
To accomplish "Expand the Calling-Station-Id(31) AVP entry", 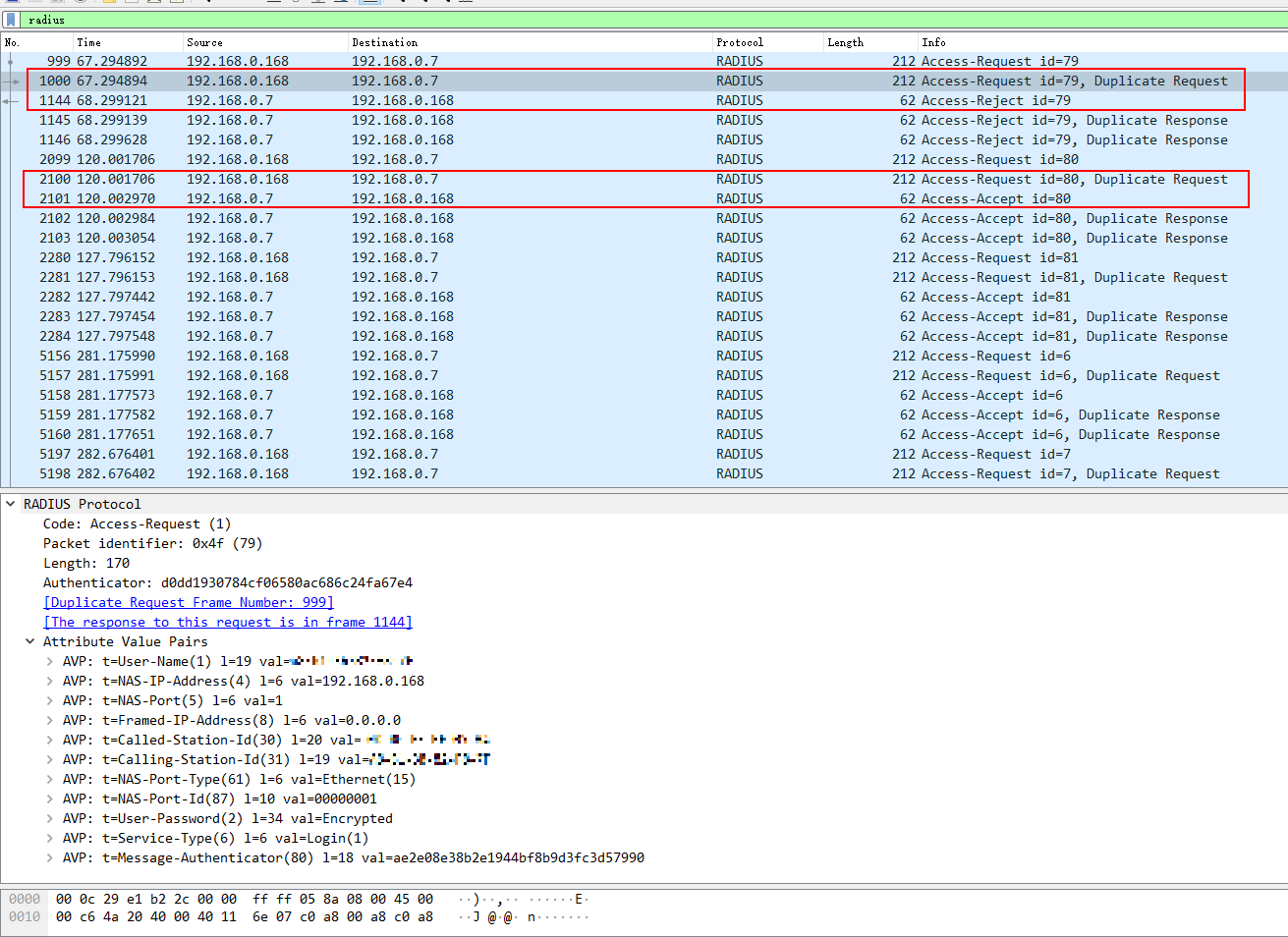I will pyautogui.click(x=50, y=759).
